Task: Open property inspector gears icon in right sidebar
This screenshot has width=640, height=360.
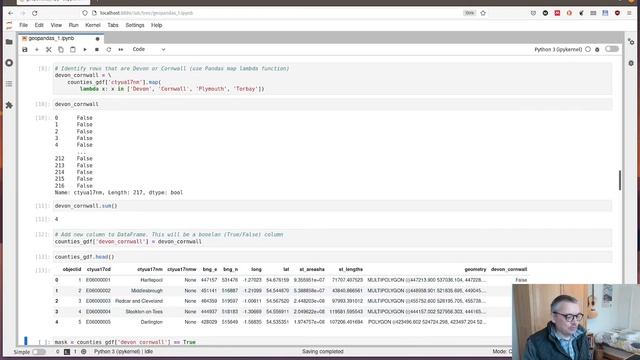Action: (631, 42)
